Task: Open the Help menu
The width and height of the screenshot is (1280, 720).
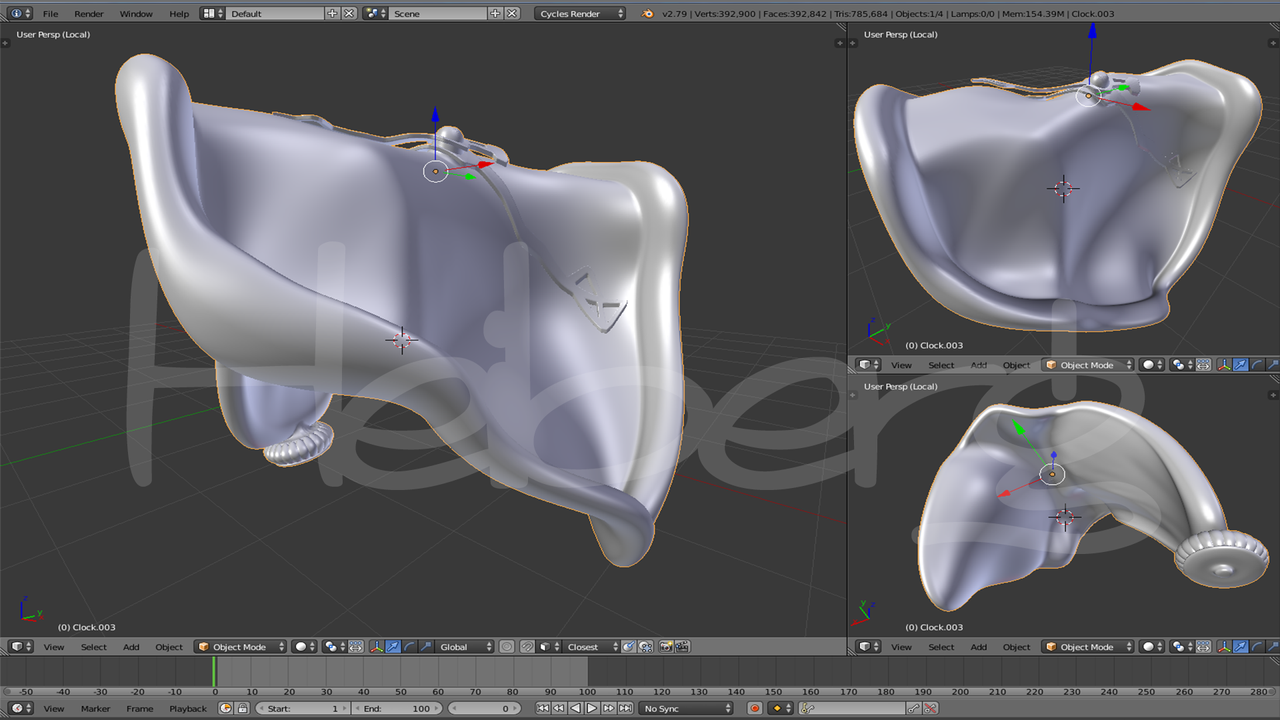Action: (x=179, y=14)
